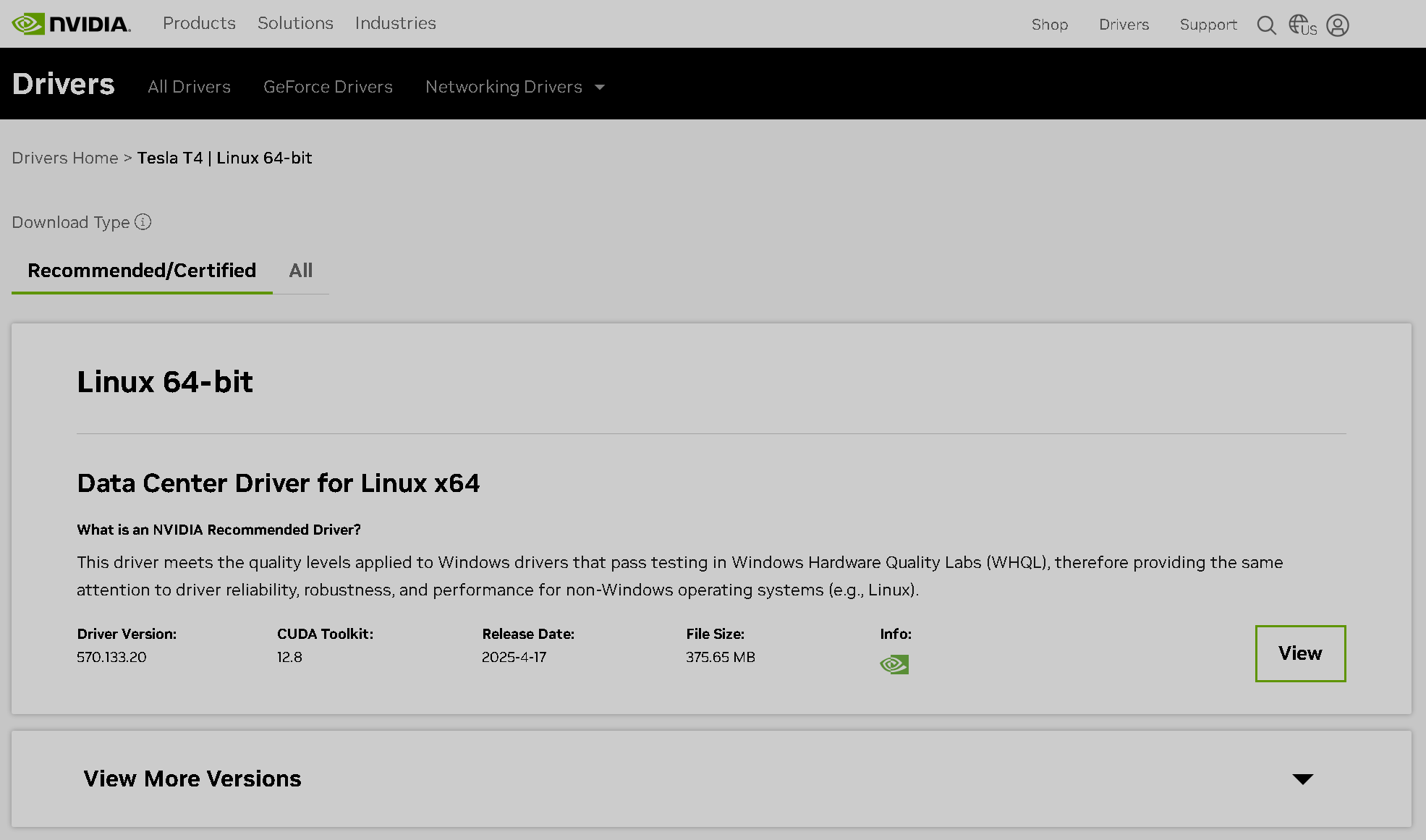
Task: Click the View driver button
Action: [1300, 653]
